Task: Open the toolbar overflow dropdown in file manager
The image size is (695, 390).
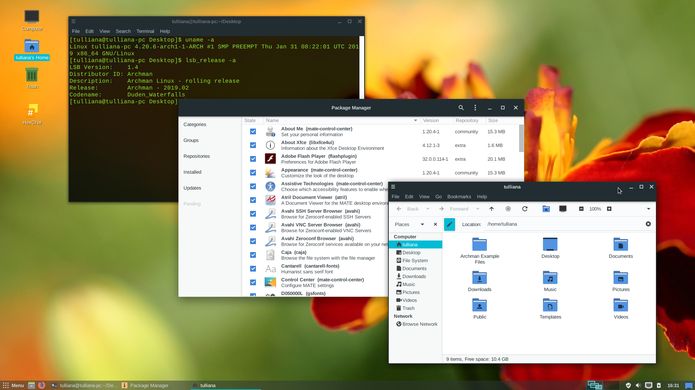Action: (x=648, y=209)
